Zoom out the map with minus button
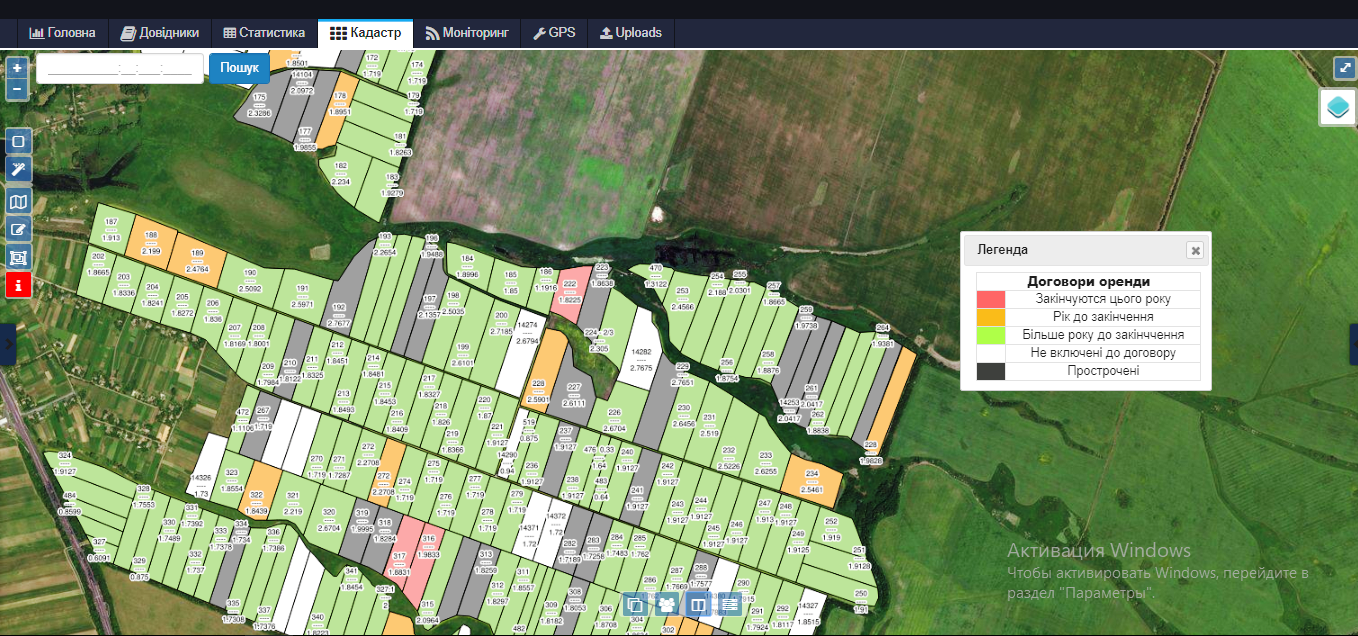 click(x=17, y=89)
